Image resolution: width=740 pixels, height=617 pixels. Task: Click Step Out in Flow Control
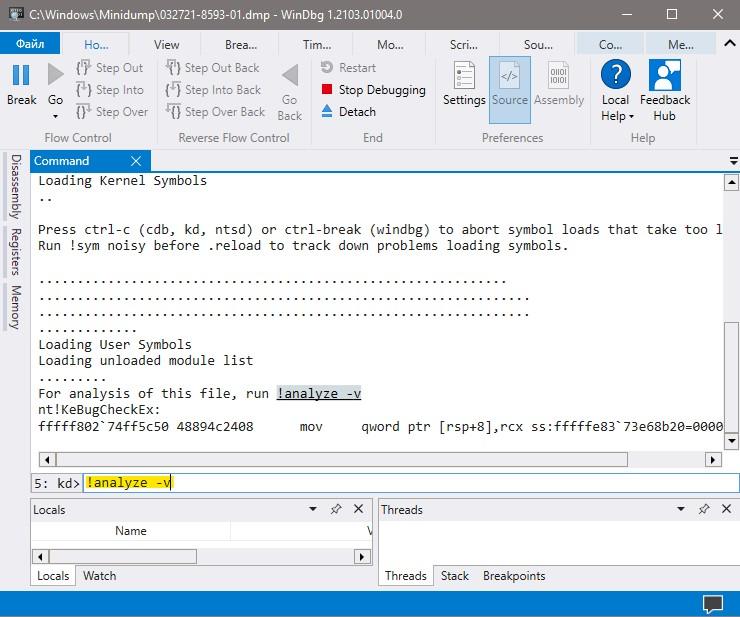pos(110,68)
